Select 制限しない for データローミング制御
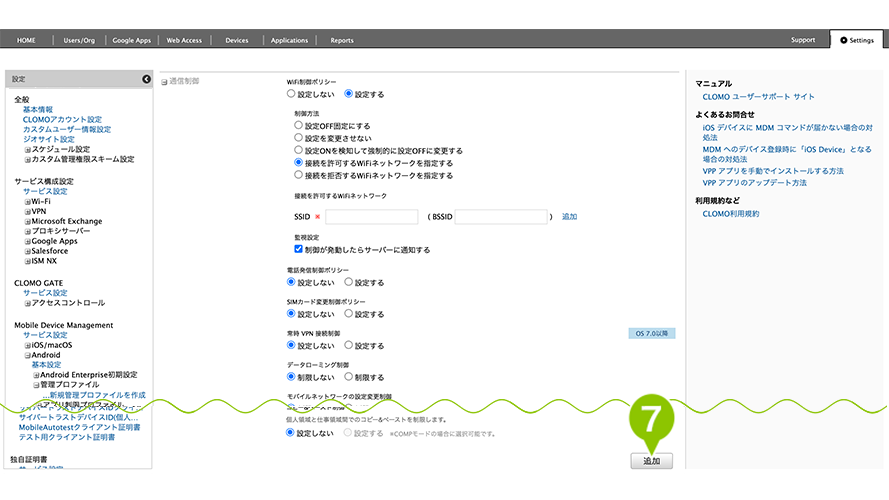This screenshot has width=889, height=500. [291, 376]
